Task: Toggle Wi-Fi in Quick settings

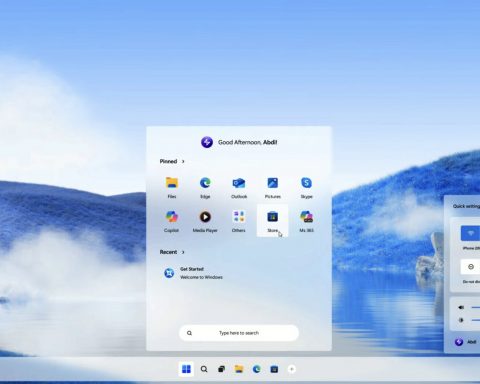Action: point(470,233)
